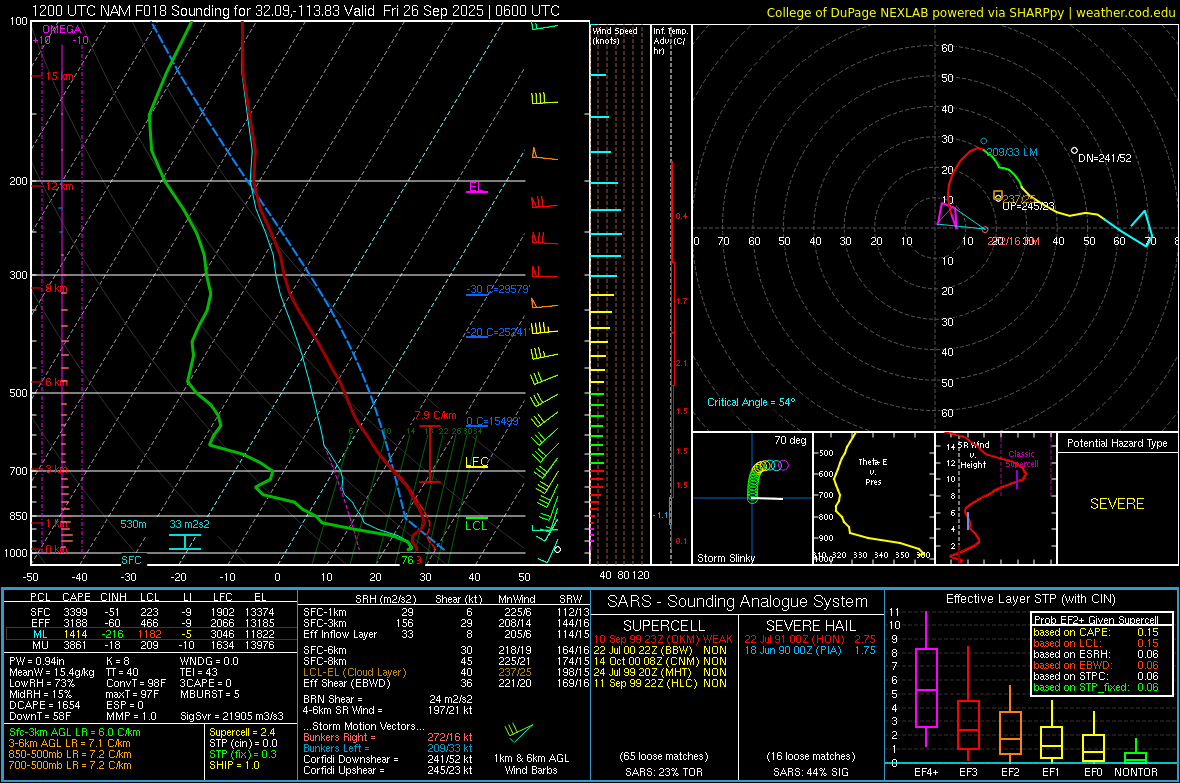
Task: Click the 'Storm Slinky' panel label
Action: (725, 558)
